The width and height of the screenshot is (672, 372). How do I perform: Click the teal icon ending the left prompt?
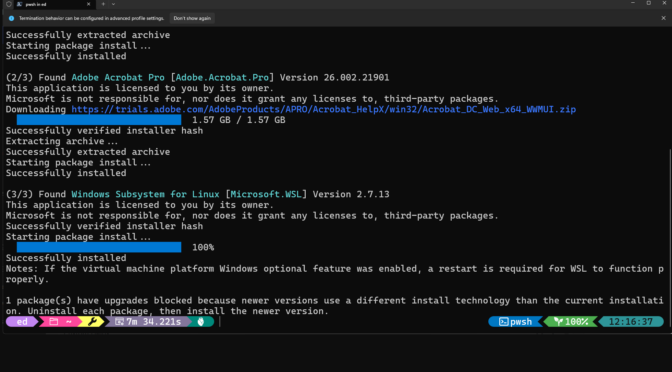[x=201, y=321]
